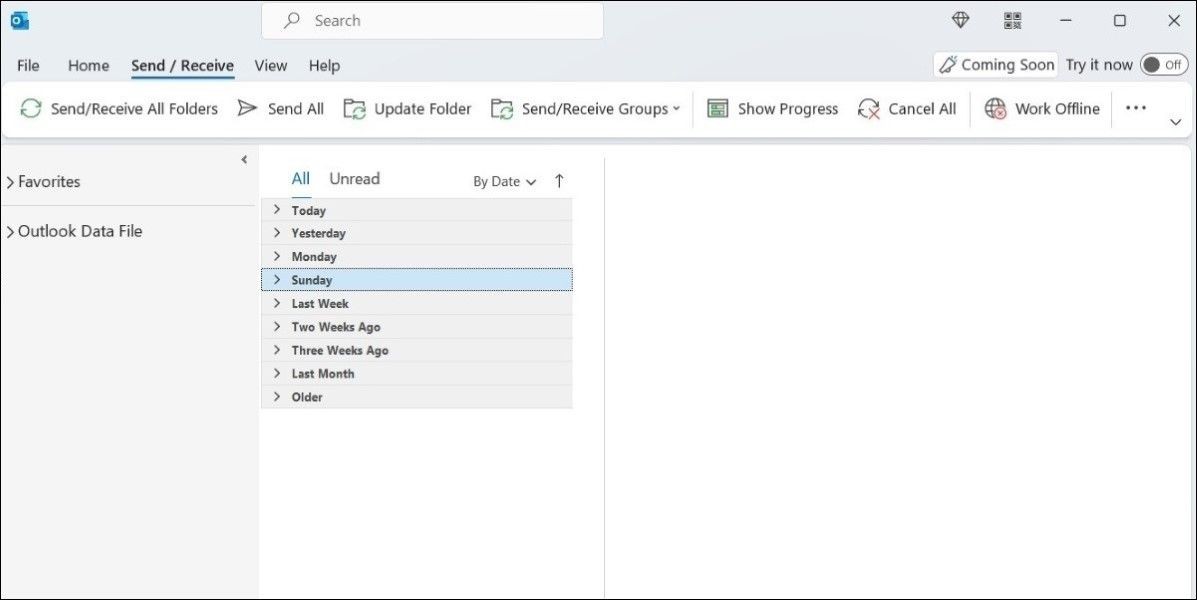Click the 'Last Week' header text

(320, 303)
